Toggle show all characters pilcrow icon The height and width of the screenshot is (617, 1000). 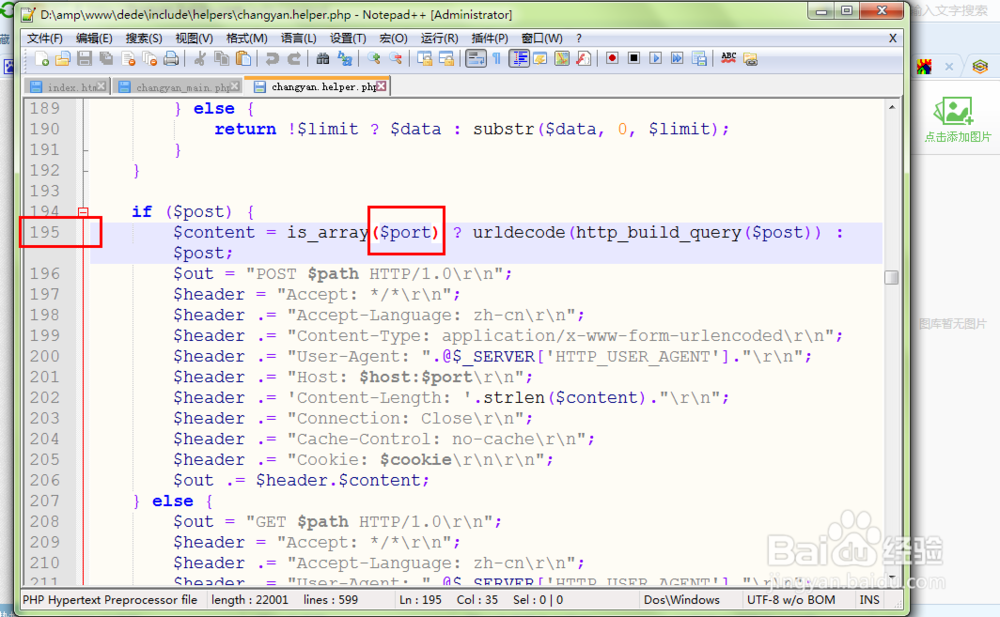pos(497,59)
